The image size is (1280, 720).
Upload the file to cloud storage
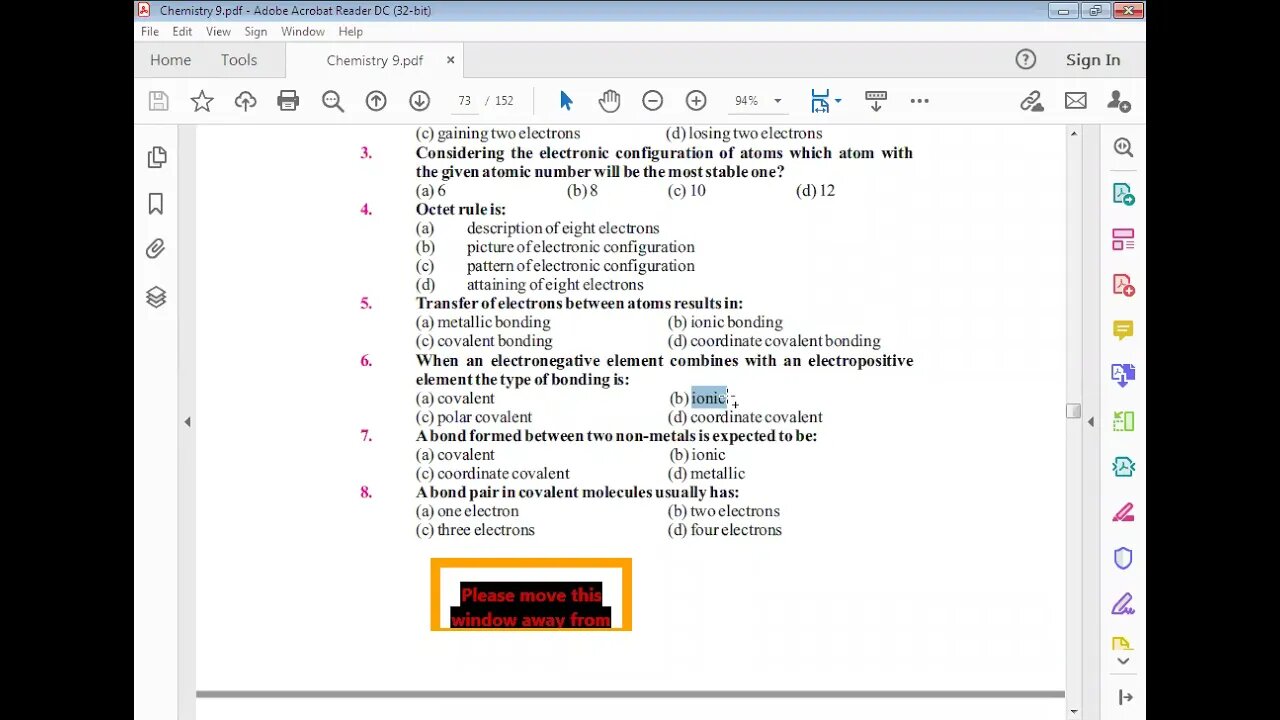tap(245, 101)
